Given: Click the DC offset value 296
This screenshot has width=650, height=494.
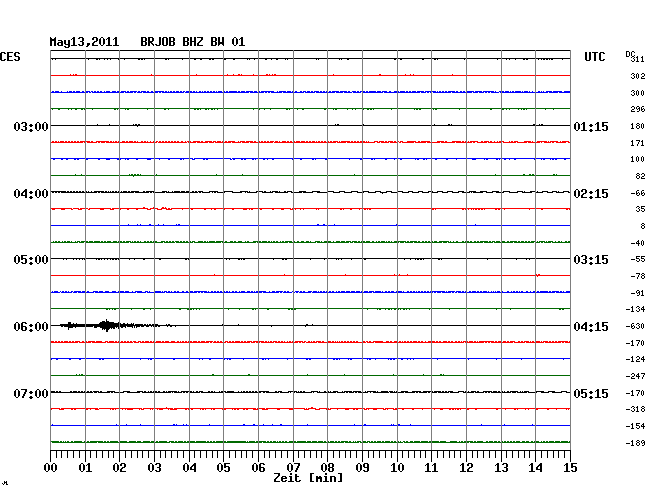Looking at the screenshot, I should coord(638,109).
